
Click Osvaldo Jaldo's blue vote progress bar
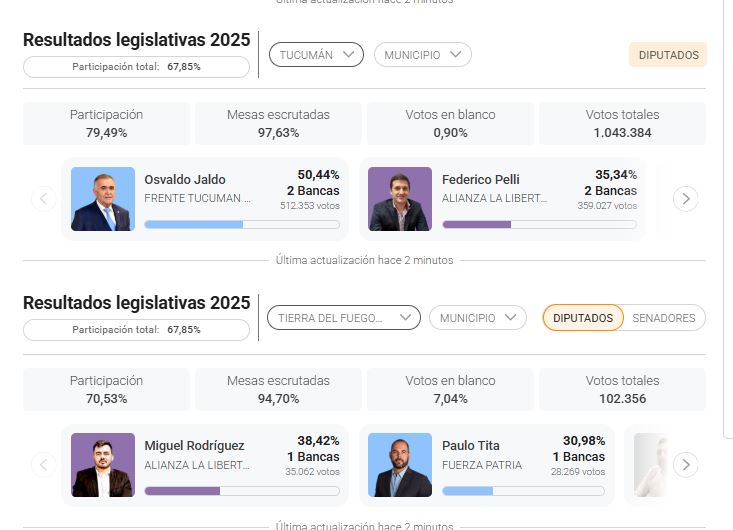(x=194, y=224)
